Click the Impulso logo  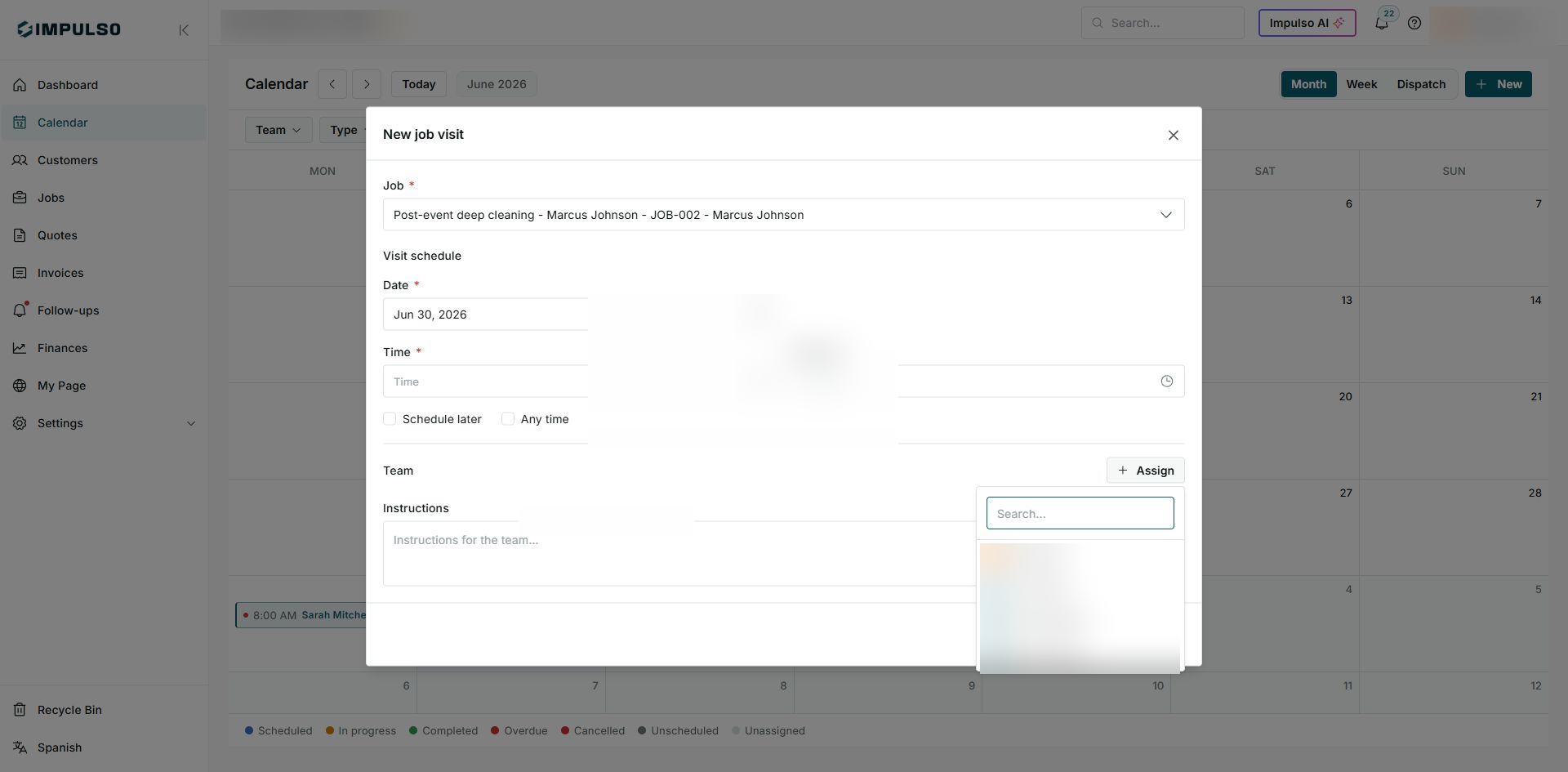tap(69, 29)
